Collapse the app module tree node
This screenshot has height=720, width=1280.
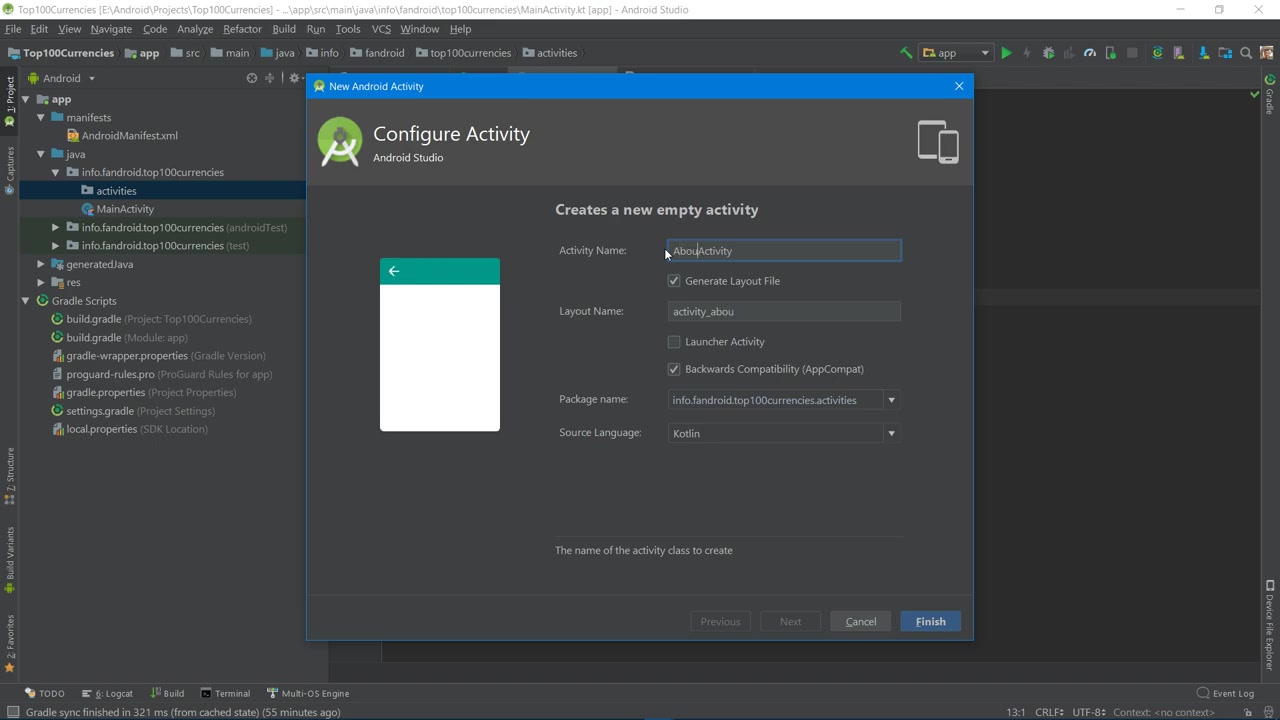pyautogui.click(x=26, y=99)
